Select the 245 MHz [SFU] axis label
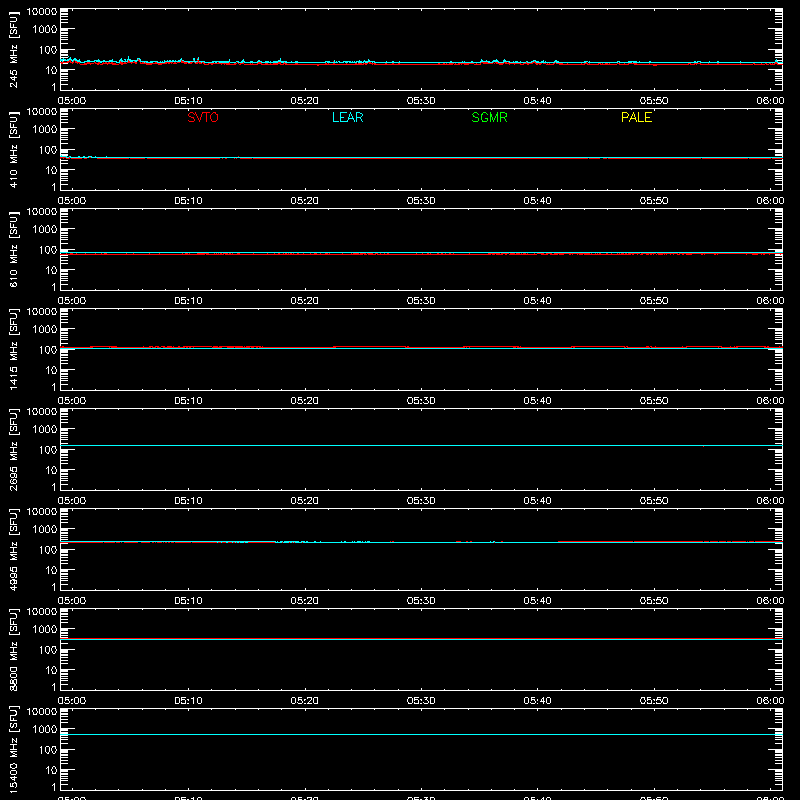This screenshot has height=800, width=800. click(13, 49)
